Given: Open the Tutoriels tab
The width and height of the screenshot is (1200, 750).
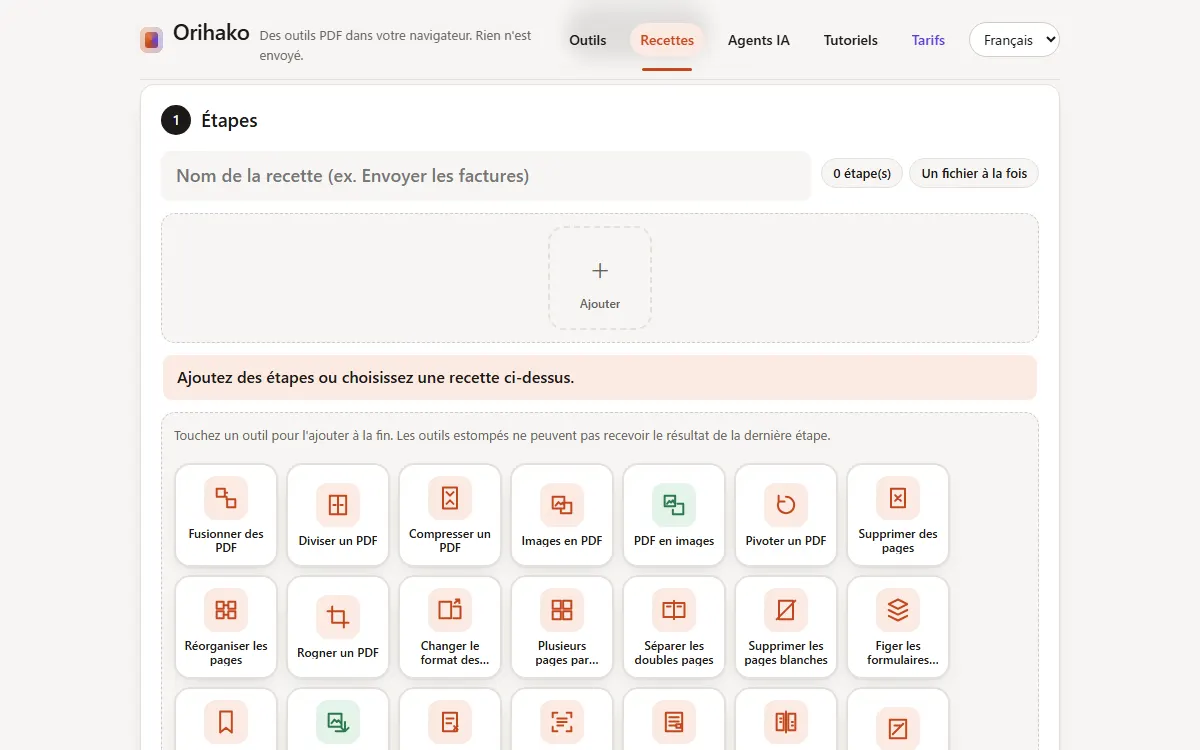Looking at the screenshot, I should pos(851,40).
